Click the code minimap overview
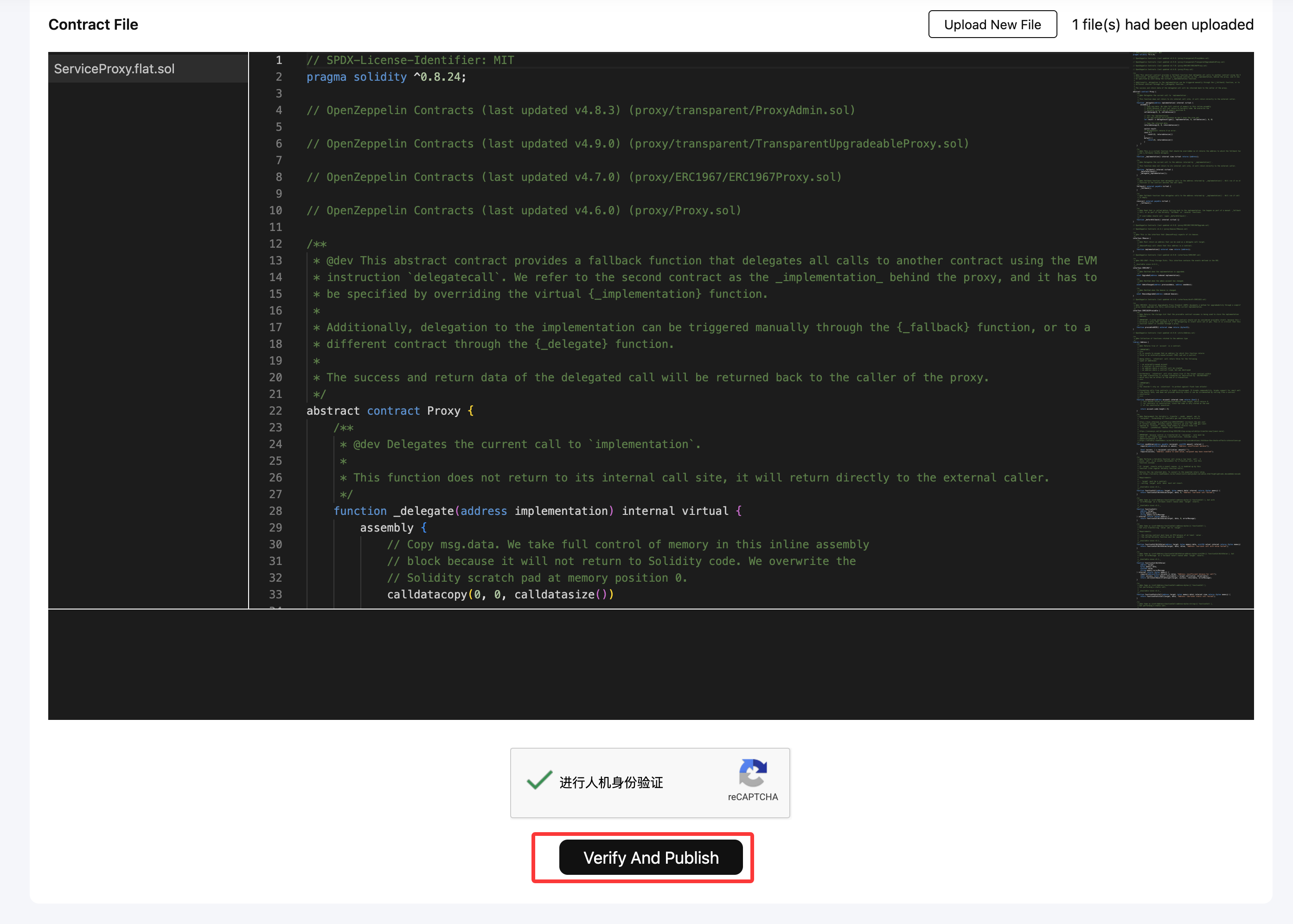Image resolution: width=1293 pixels, height=924 pixels. (x=1187, y=330)
